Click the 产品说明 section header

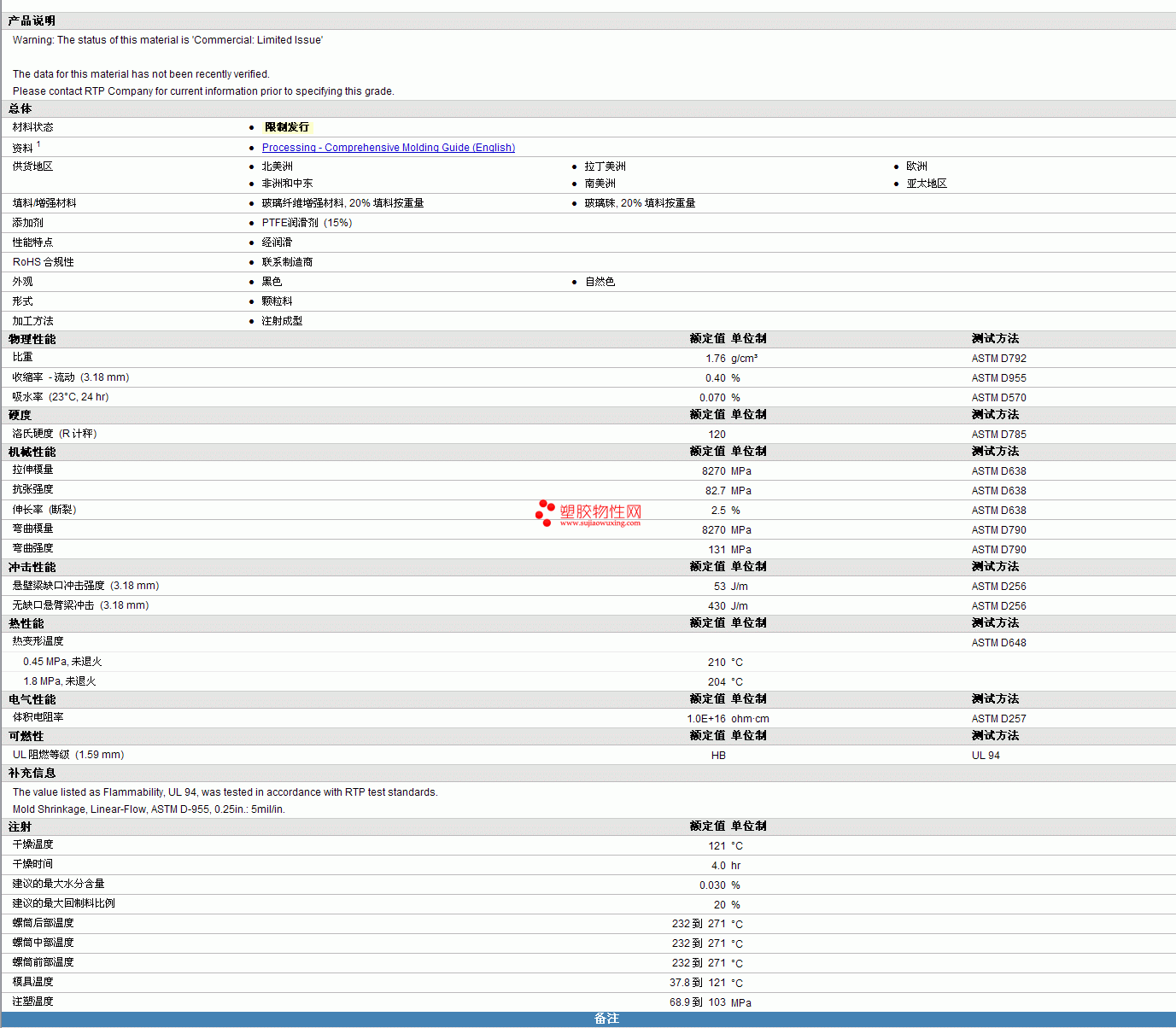(32, 20)
